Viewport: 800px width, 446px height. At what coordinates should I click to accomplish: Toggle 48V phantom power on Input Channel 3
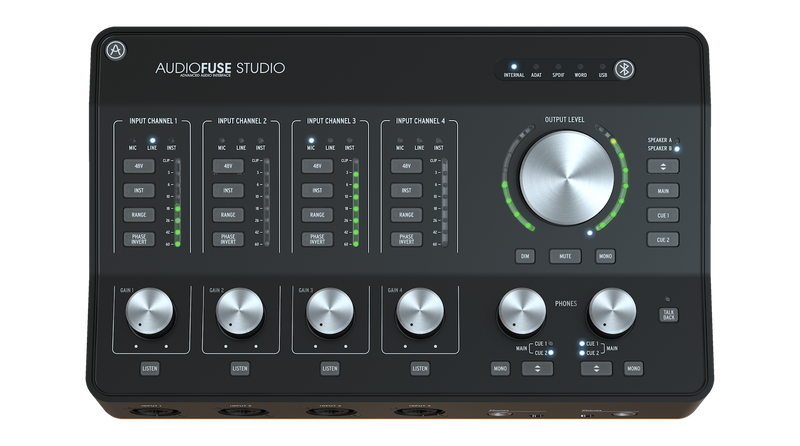[317, 166]
